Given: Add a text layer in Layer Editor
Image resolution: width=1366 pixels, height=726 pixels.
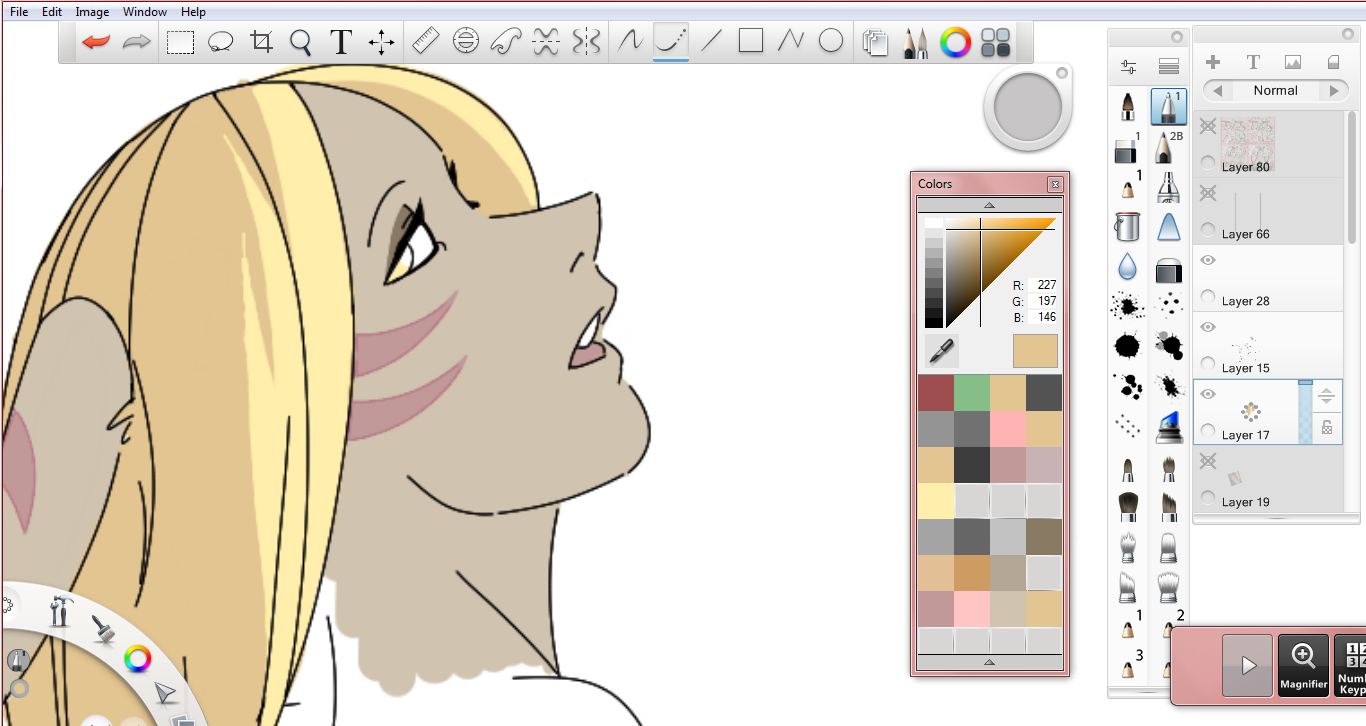Looking at the screenshot, I should tap(1253, 62).
